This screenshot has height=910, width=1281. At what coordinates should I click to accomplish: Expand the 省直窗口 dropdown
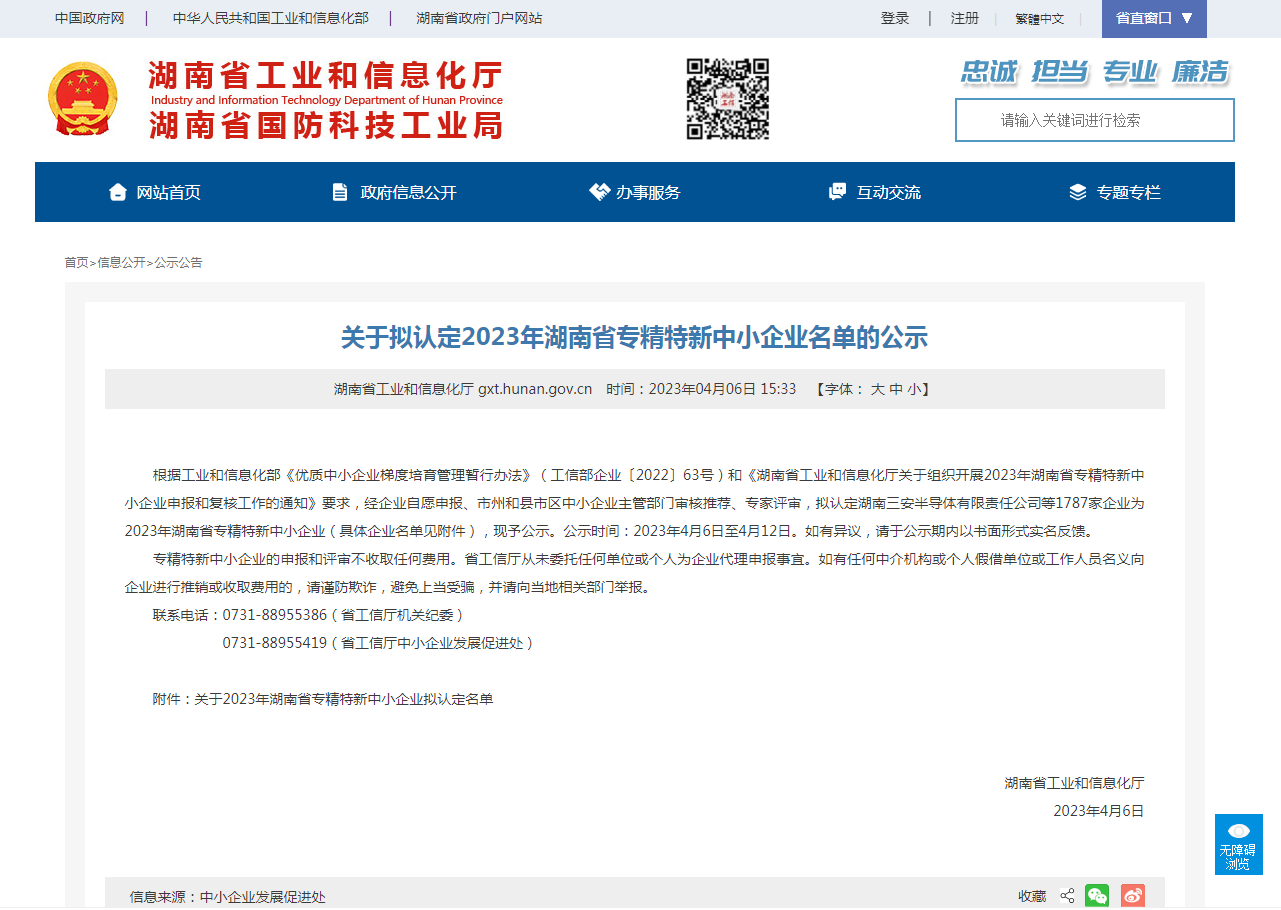coord(1153,18)
